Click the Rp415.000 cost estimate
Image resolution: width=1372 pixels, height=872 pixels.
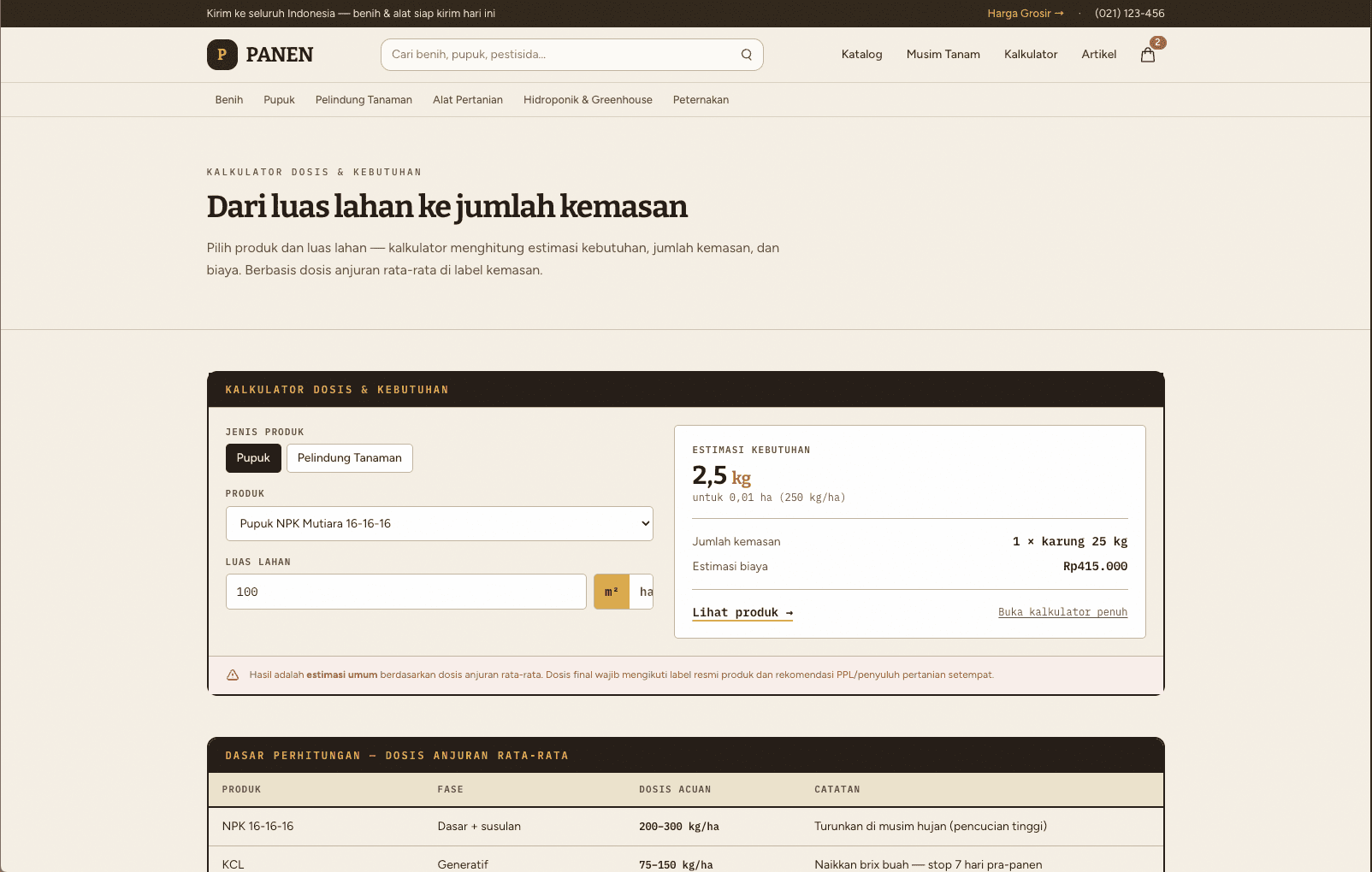(x=1095, y=567)
